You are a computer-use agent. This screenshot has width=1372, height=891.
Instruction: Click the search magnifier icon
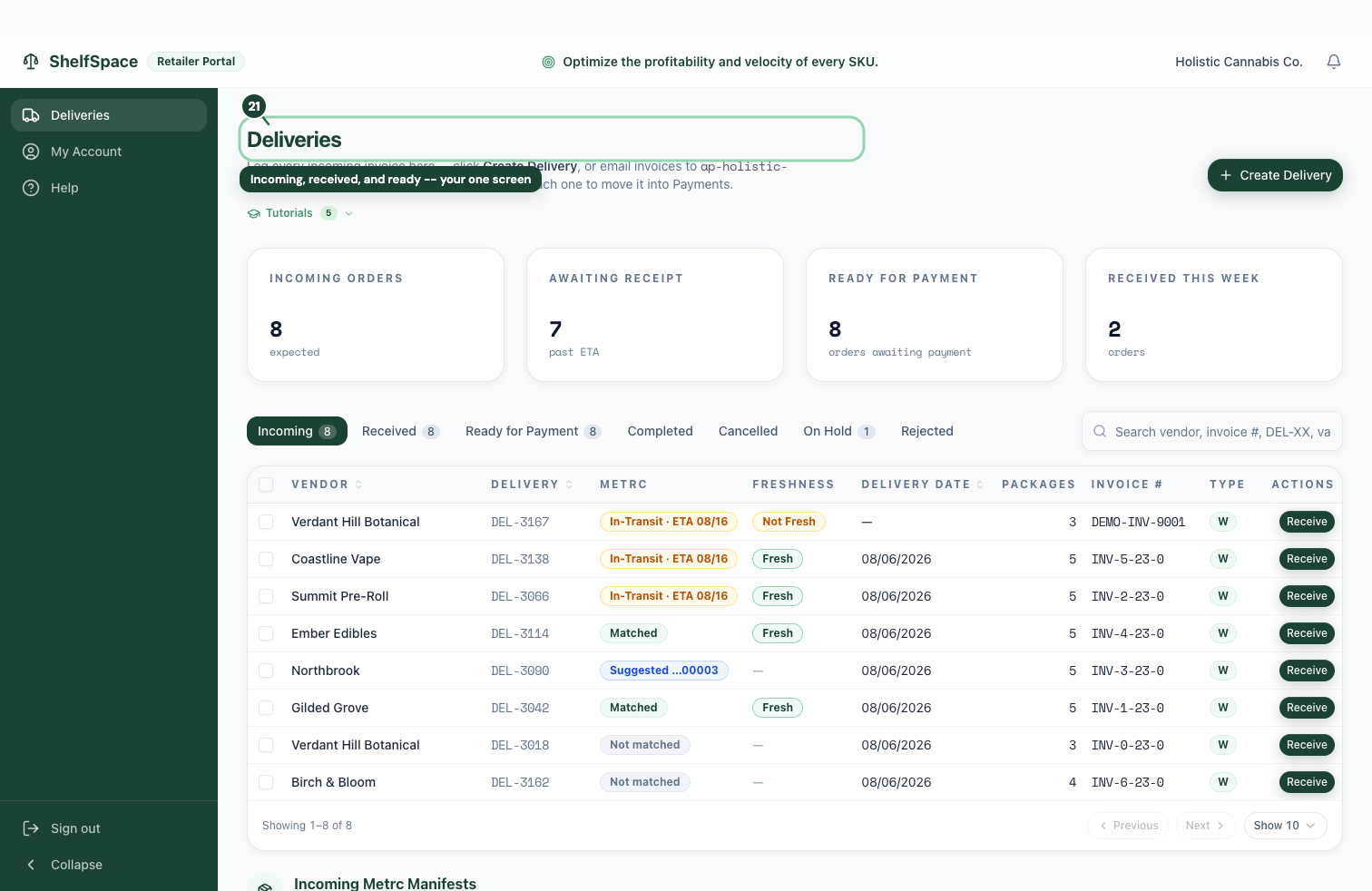(1100, 432)
